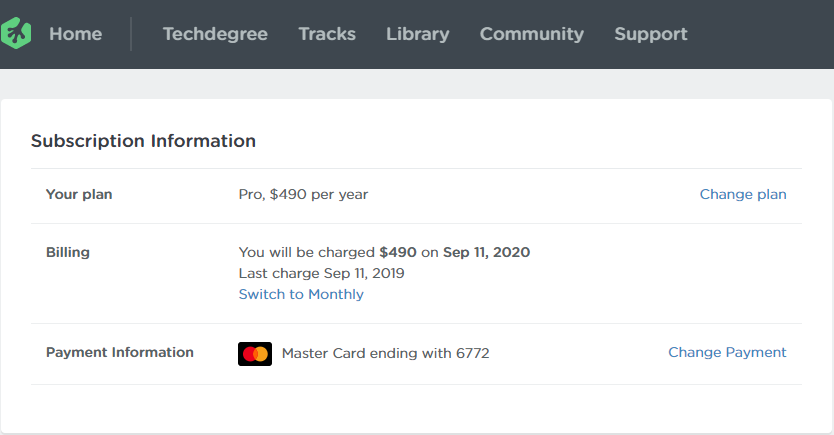The height and width of the screenshot is (435, 834).
Task: Click the Change Payment link
Action: point(727,352)
